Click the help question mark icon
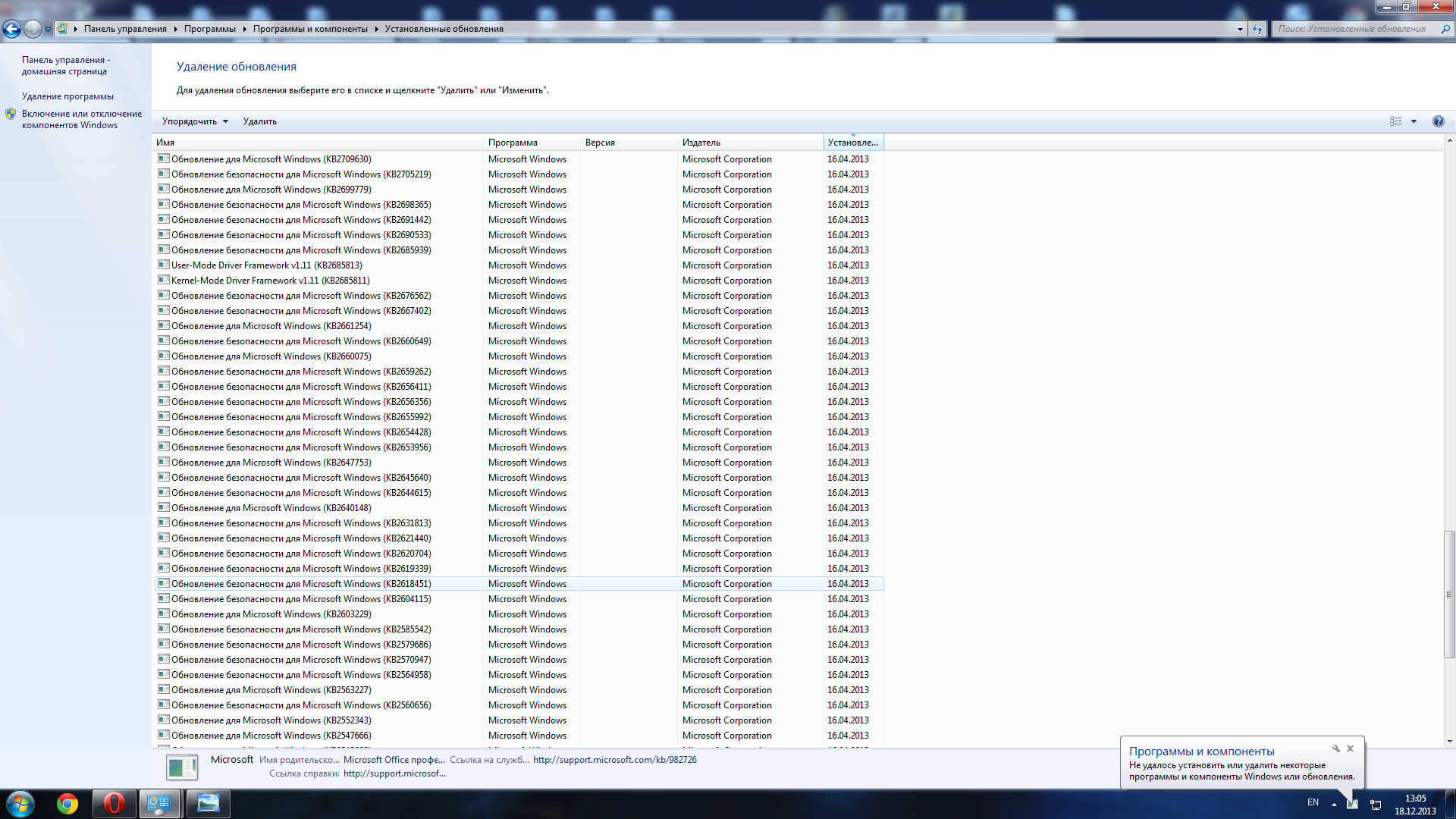The width and height of the screenshot is (1456, 819). click(x=1438, y=121)
